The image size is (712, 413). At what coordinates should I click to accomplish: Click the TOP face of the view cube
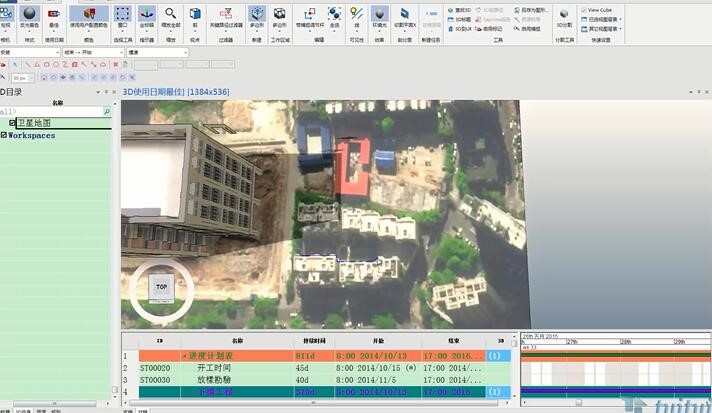(x=161, y=287)
